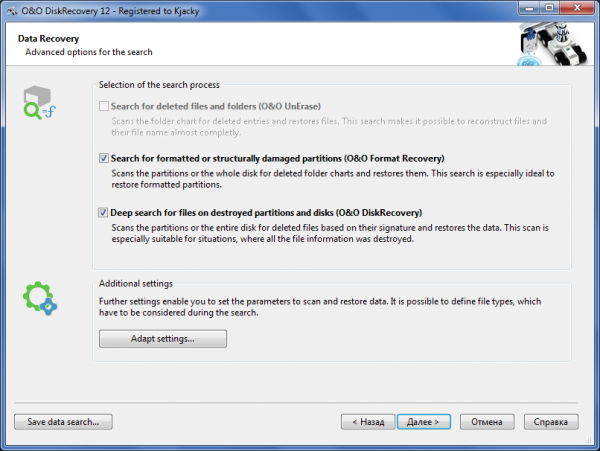
Task: Click the O&O DiskRecovery title bar icon
Action: [12, 11]
